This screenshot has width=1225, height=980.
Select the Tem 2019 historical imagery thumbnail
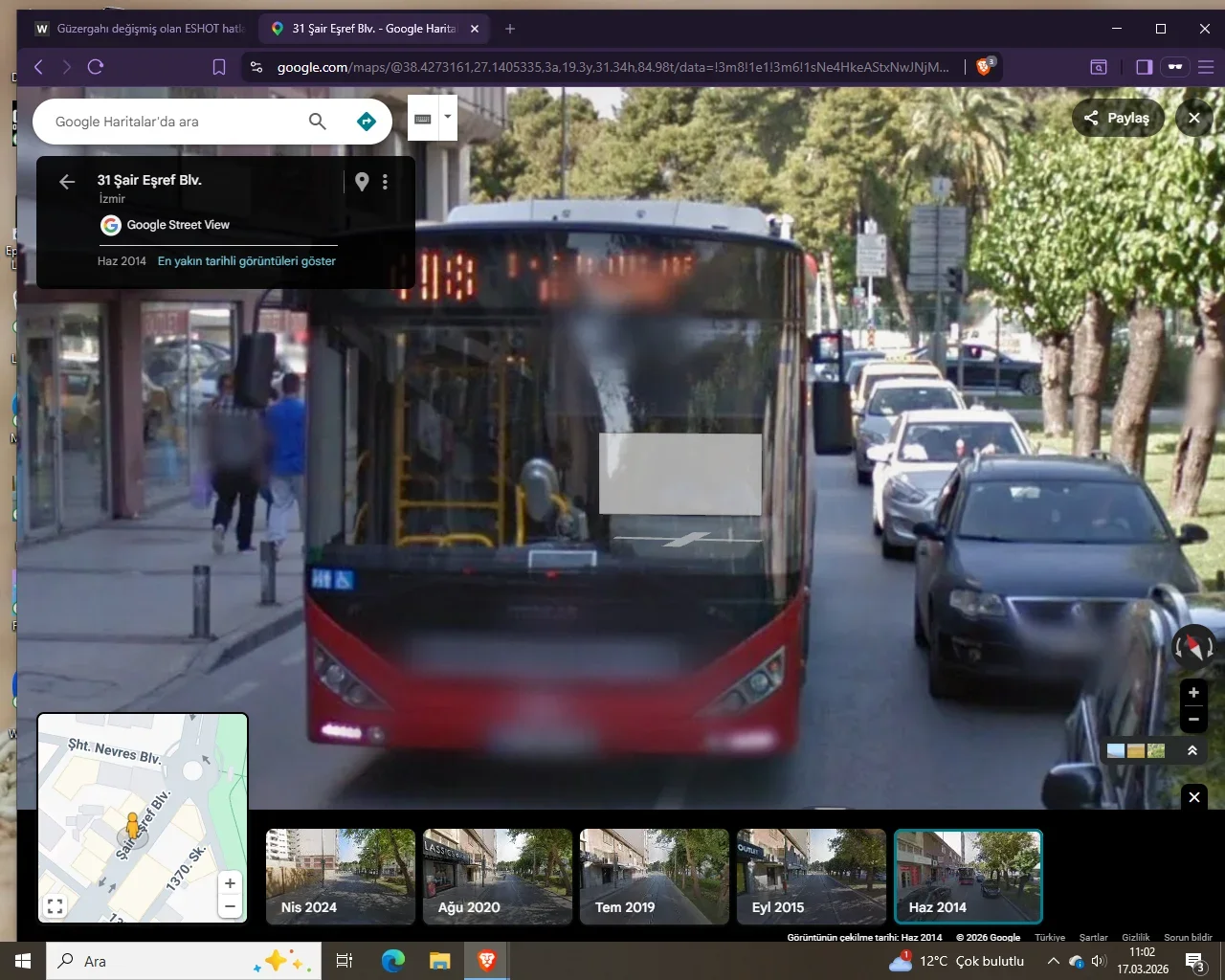click(655, 876)
